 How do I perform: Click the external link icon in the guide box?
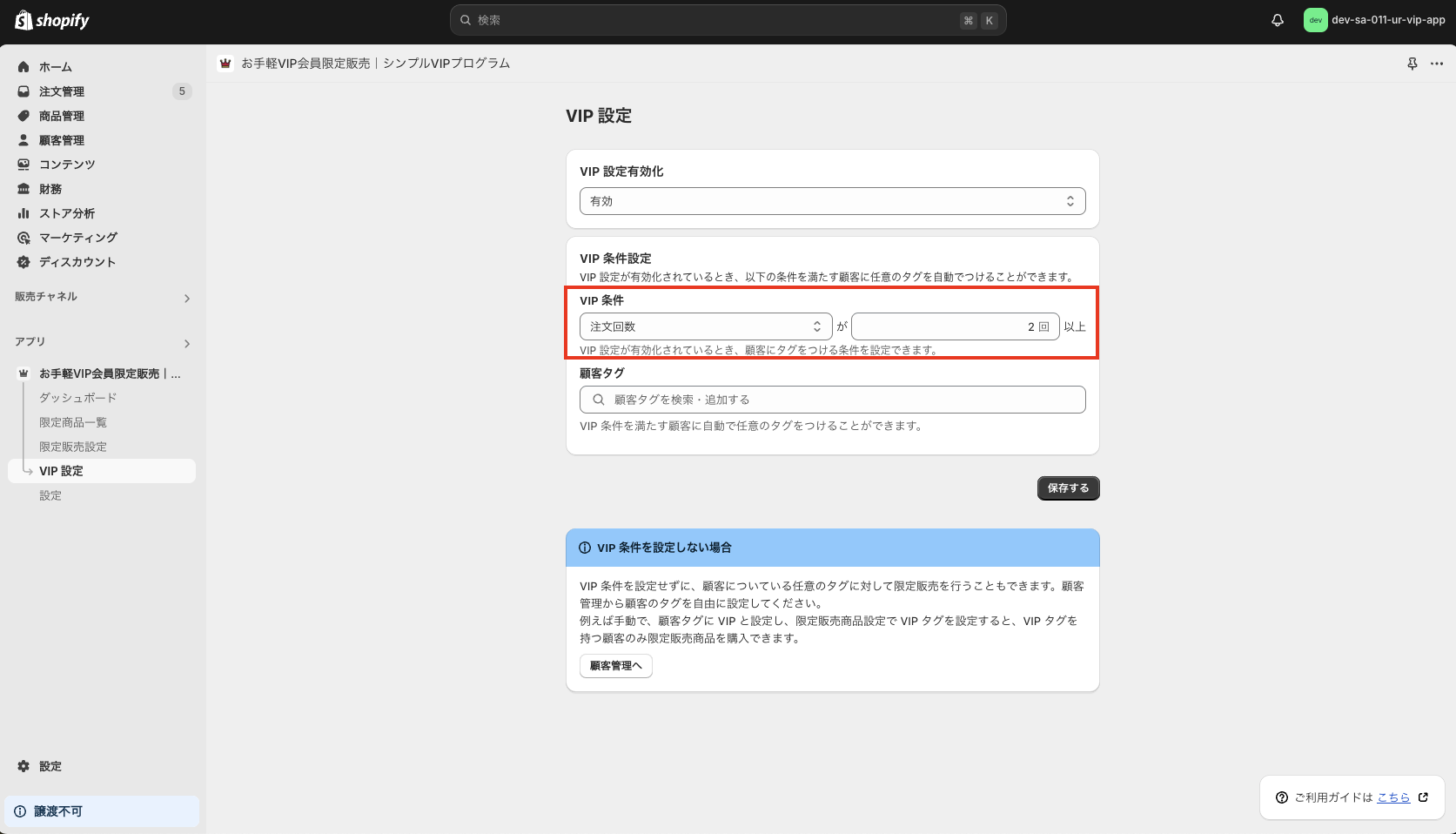pos(1423,797)
